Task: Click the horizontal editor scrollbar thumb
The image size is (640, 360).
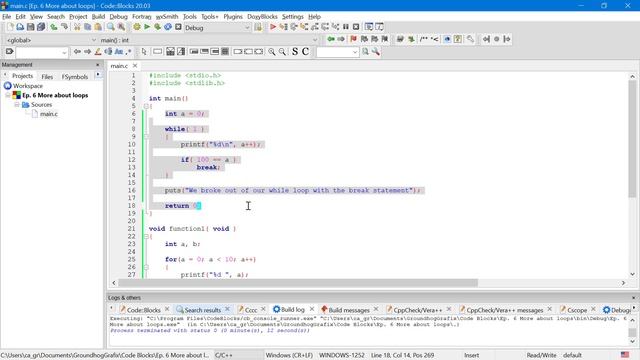Action: [298, 282]
